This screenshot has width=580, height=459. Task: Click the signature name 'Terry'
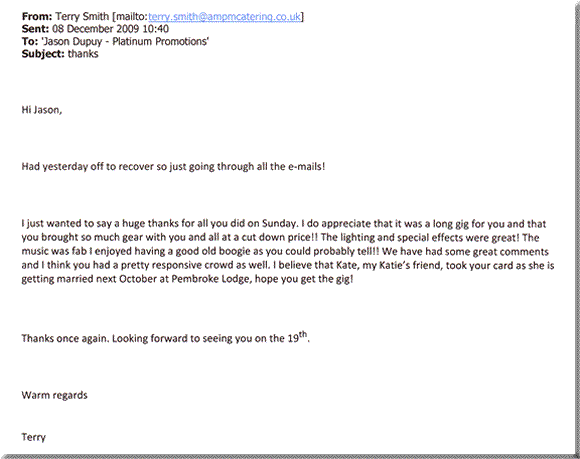(x=34, y=438)
